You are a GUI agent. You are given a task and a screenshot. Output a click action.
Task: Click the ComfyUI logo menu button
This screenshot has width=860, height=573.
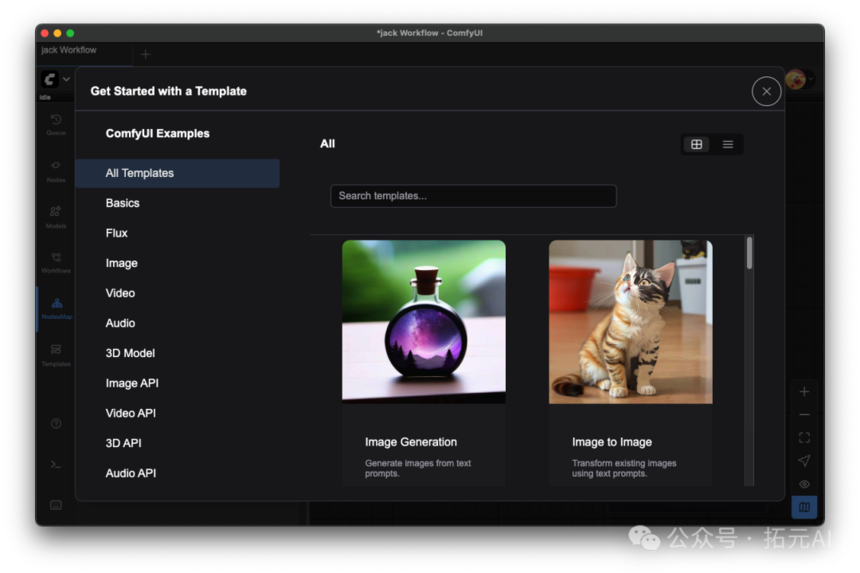(50, 79)
